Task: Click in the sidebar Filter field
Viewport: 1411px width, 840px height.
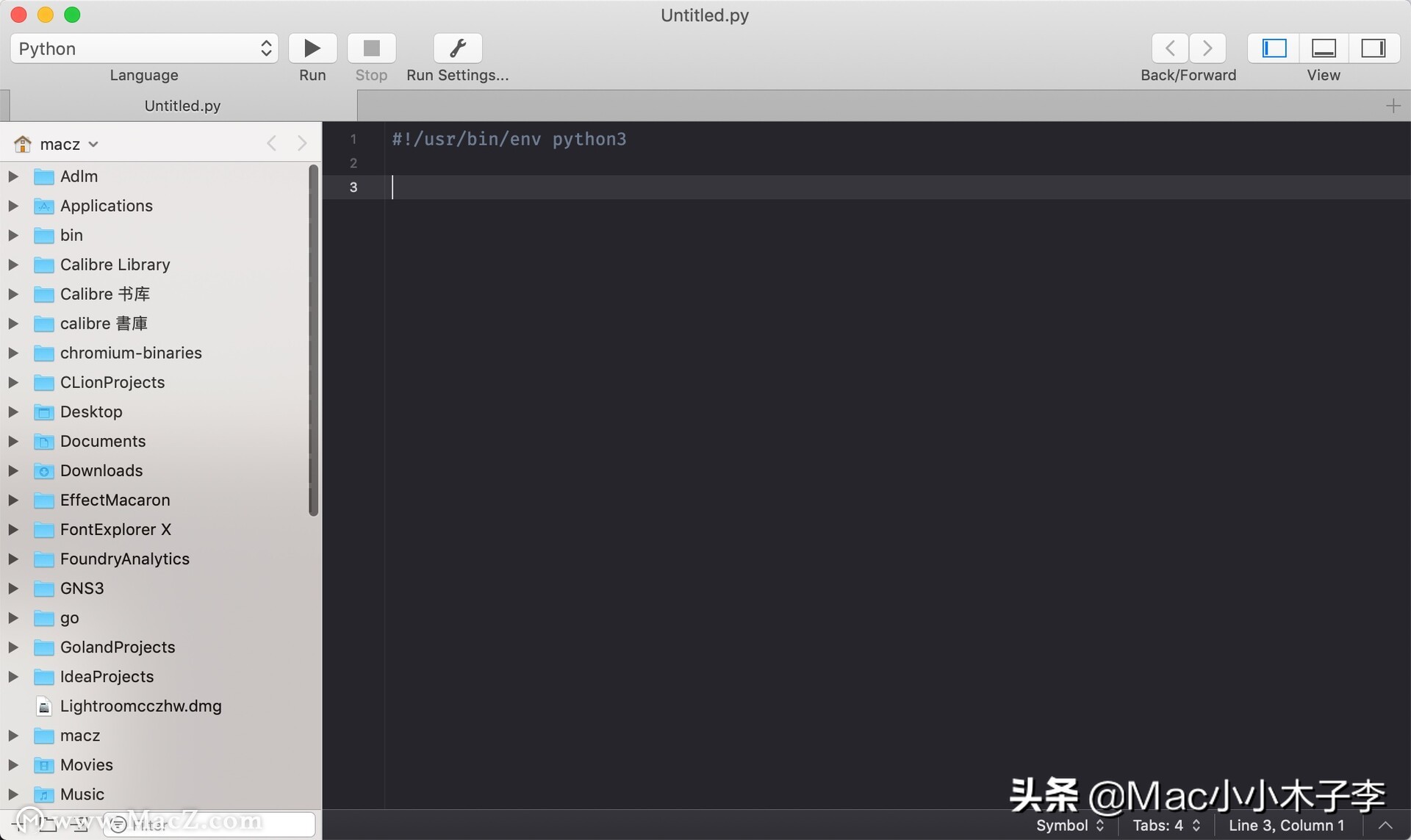Action: pos(209,825)
